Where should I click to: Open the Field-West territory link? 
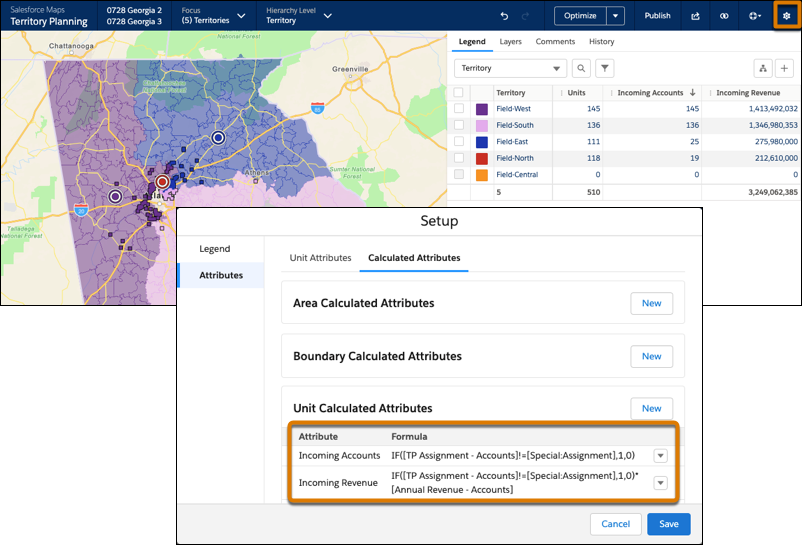tap(513, 108)
